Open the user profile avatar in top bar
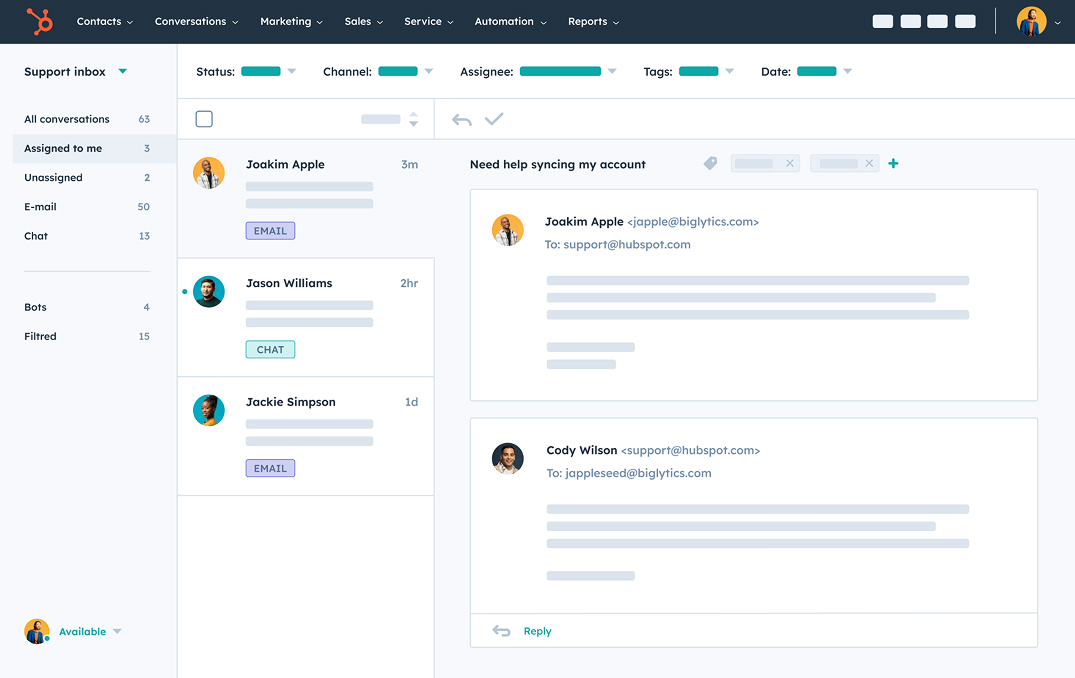 pyautogui.click(x=1031, y=21)
